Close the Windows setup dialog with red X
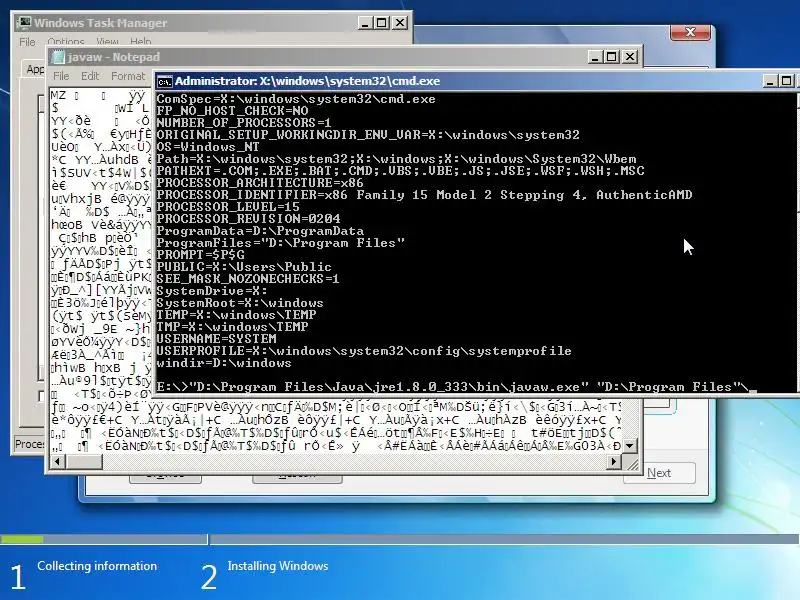Screen dimensions: 800x600 [690, 32]
